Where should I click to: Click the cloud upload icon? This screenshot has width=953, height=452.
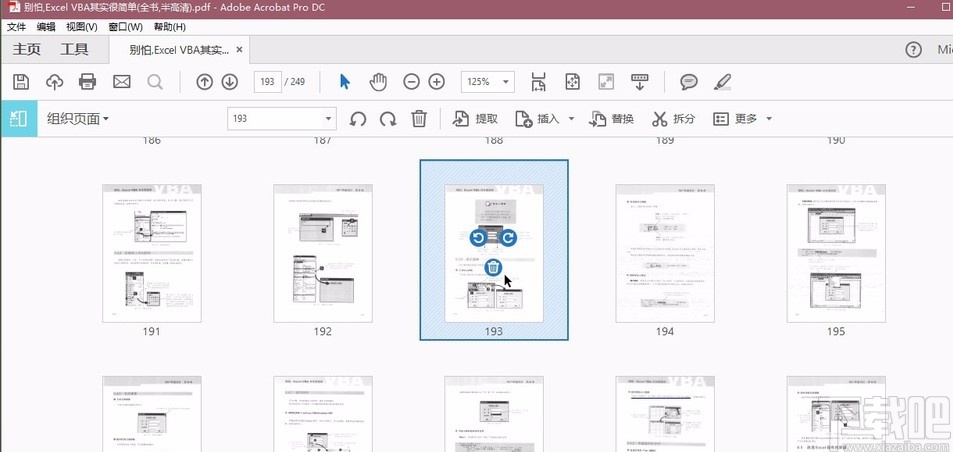point(55,81)
